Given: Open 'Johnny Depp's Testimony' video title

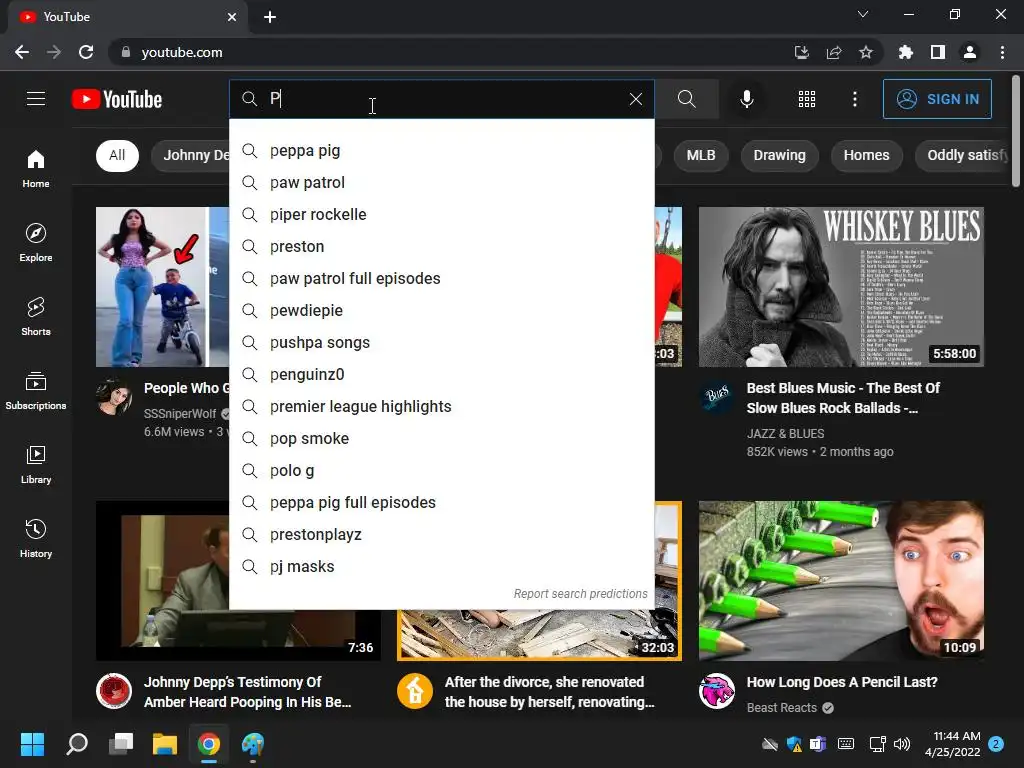Looking at the screenshot, I should [x=248, y=692].
